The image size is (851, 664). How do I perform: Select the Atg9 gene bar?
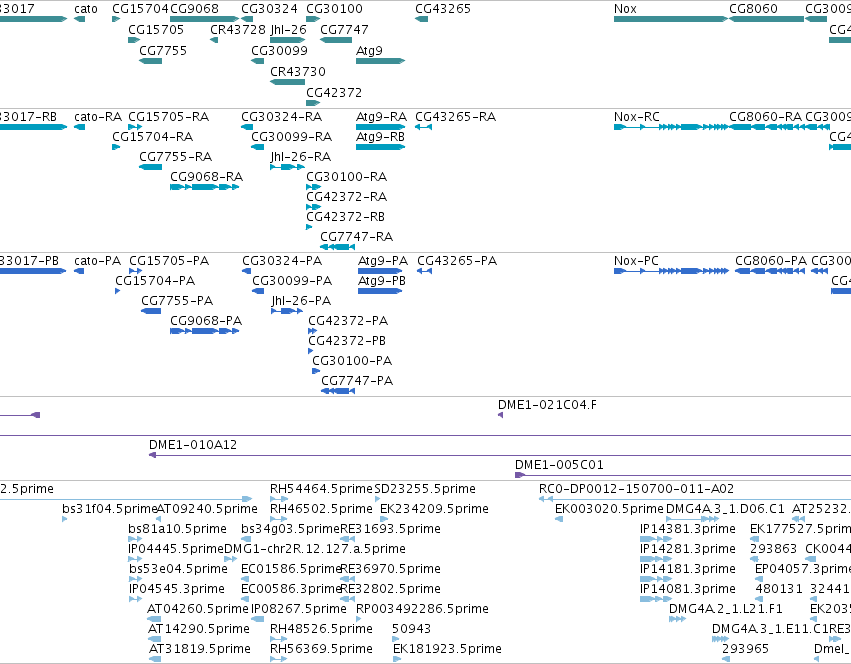[380, 61]
